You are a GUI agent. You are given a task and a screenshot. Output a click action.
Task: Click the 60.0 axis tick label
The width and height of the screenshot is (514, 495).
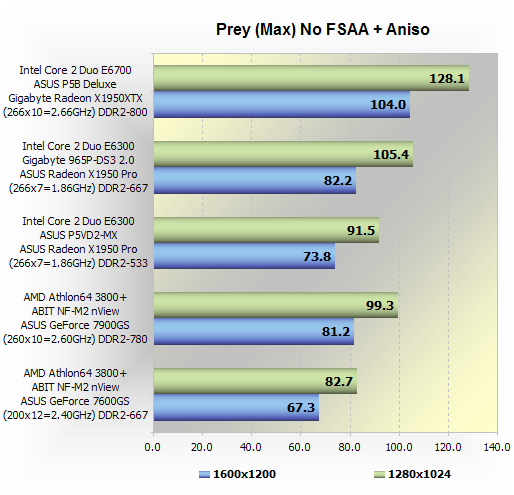point(300,447)
